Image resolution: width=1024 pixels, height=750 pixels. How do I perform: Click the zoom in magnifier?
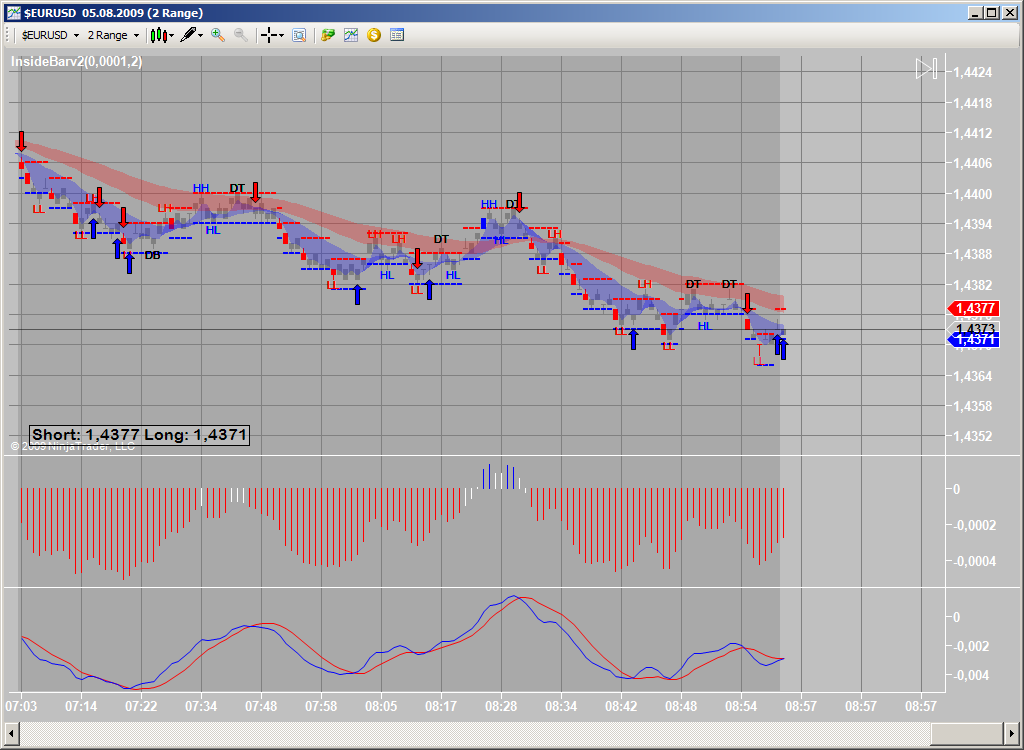(218, 35)
